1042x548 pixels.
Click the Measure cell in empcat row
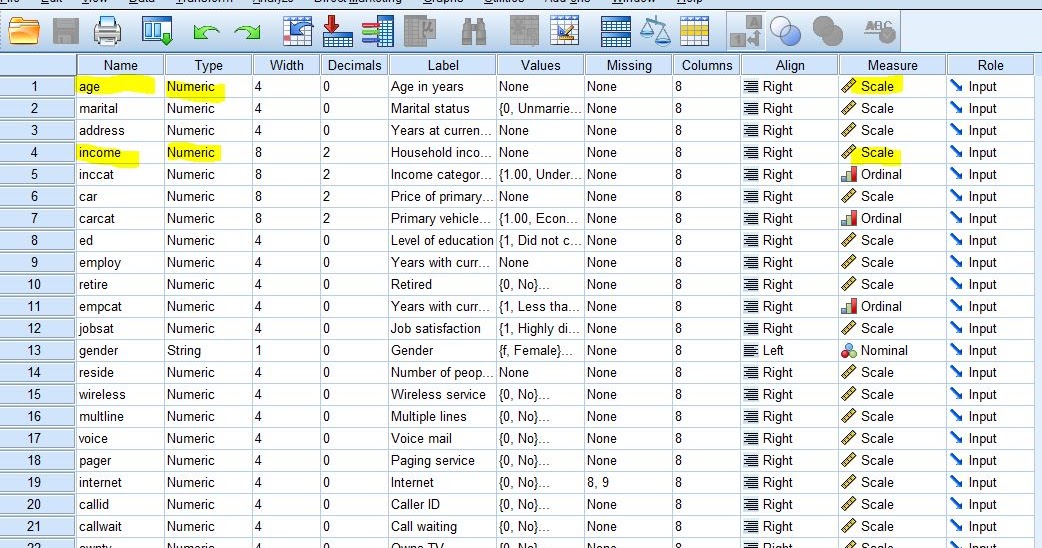coord(892,307)
